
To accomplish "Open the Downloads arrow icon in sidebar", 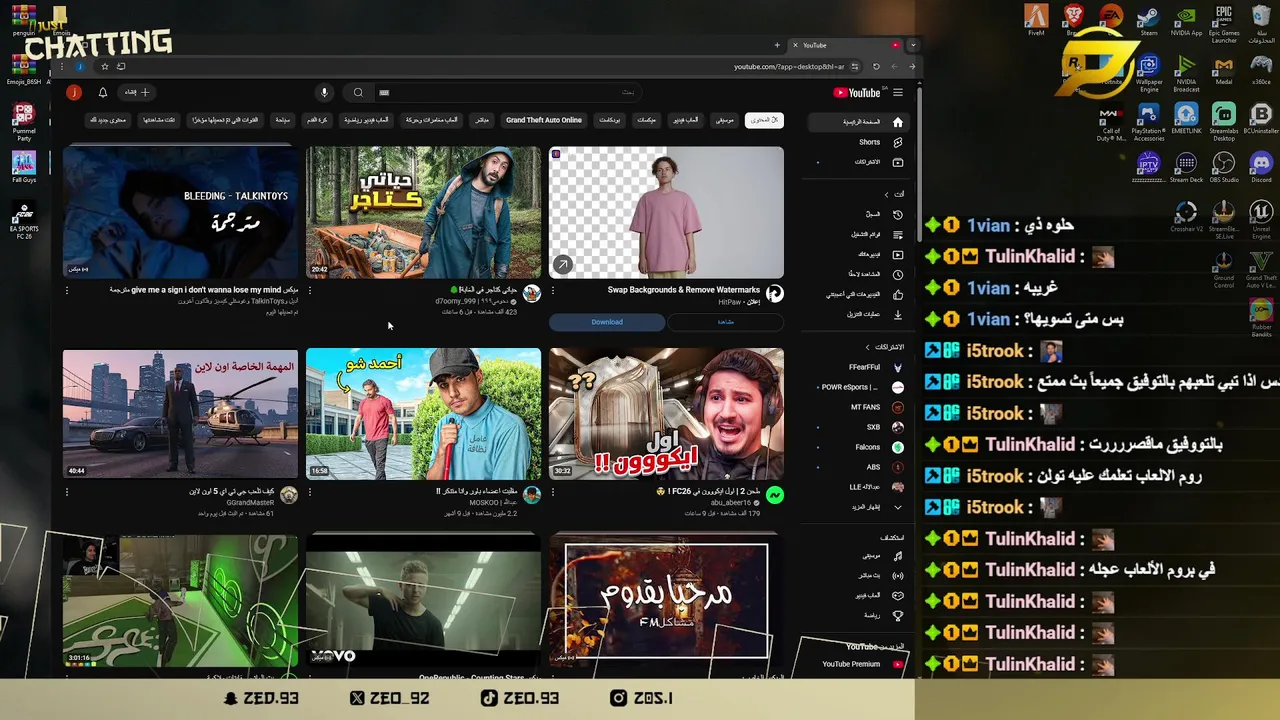I will click(897, 314).
